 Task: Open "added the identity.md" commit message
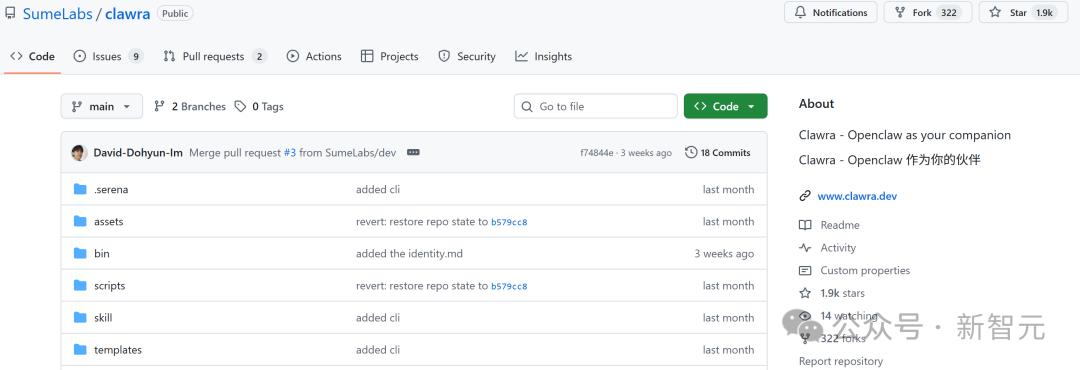point(409,254)
